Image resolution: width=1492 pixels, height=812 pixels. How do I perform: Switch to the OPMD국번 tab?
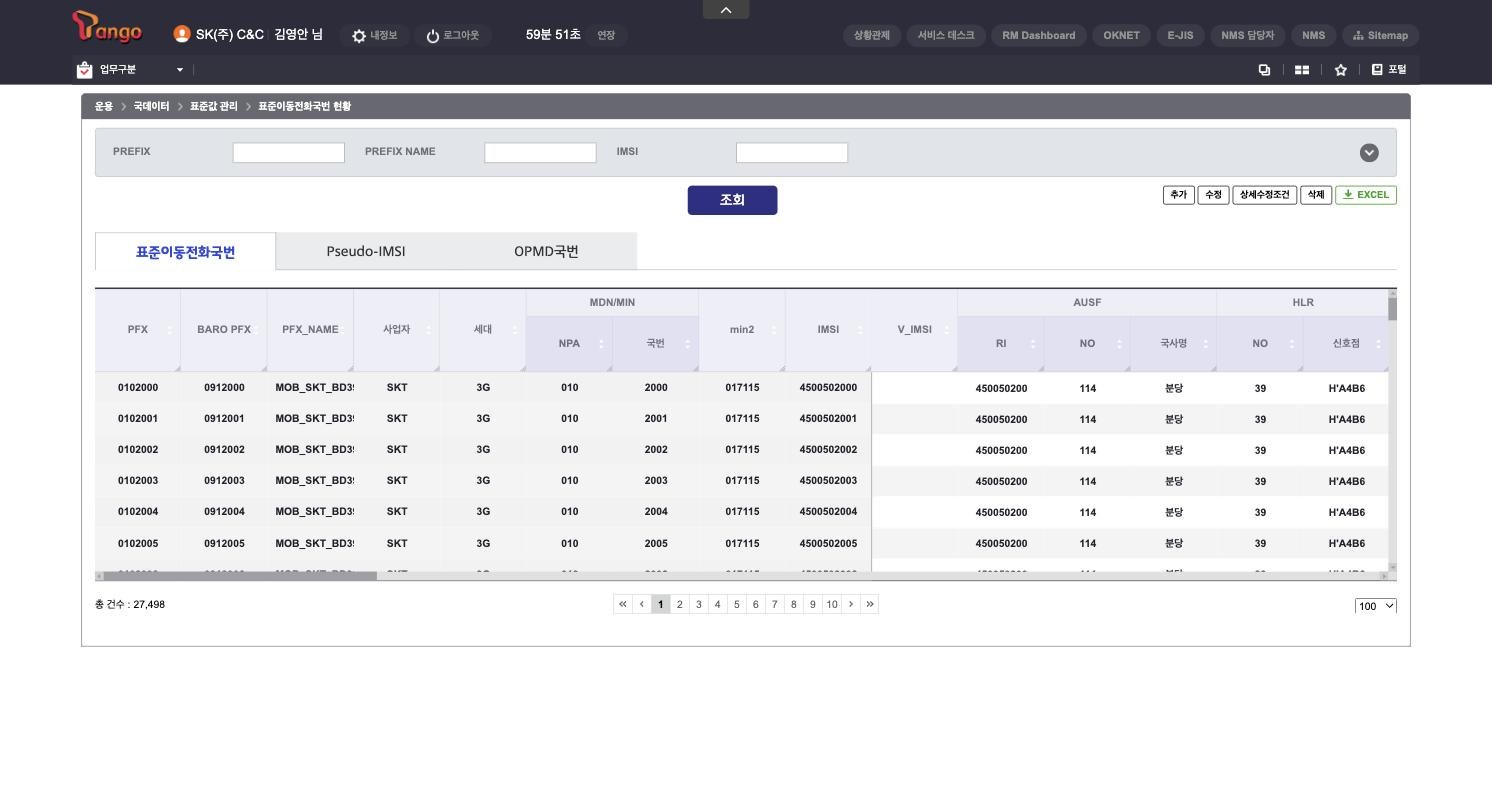point(546,252)
